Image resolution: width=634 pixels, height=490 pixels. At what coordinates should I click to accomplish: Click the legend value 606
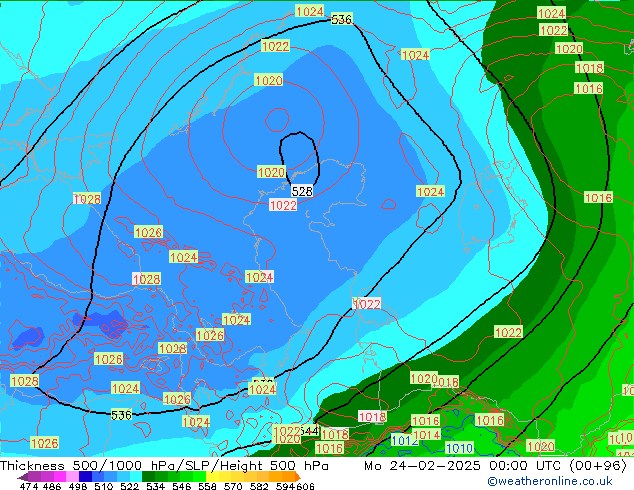pyautogui.click(x=305, y=486)
